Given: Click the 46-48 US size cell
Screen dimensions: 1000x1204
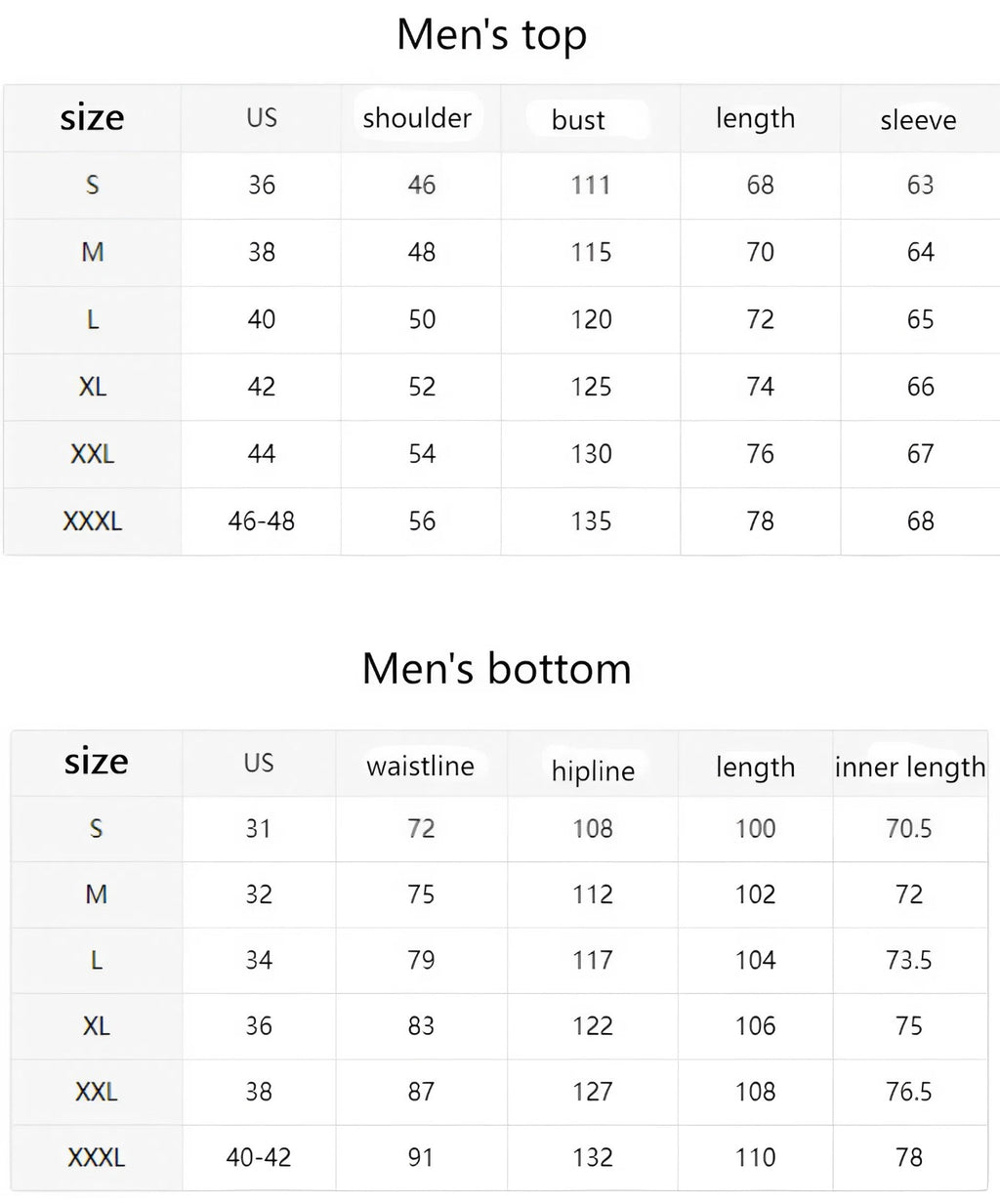Looking at the screenshot, I should [262, 521].
